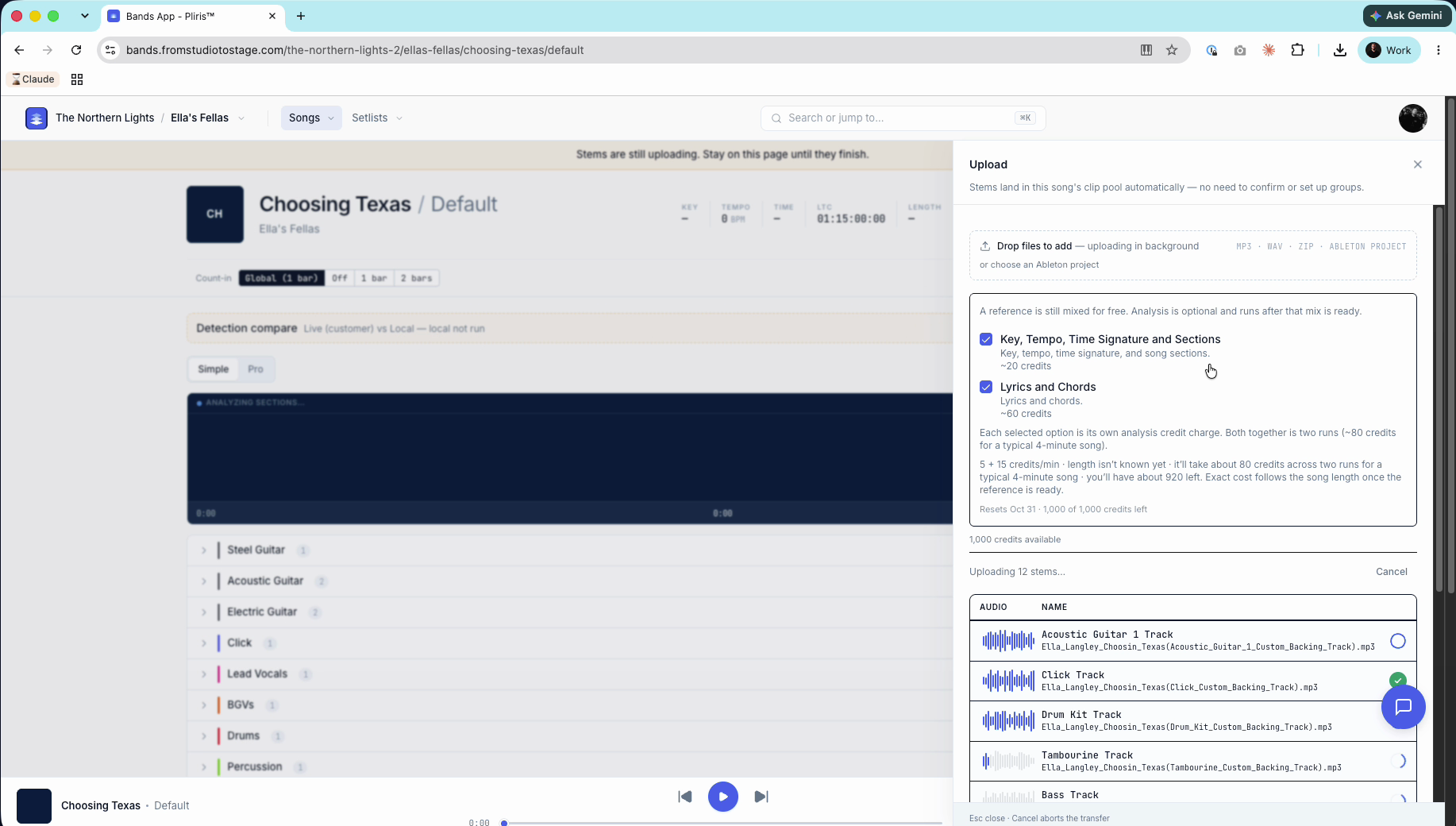
Task: Expand the Acoustic Guitar group
Action: [x=204, y=581]
